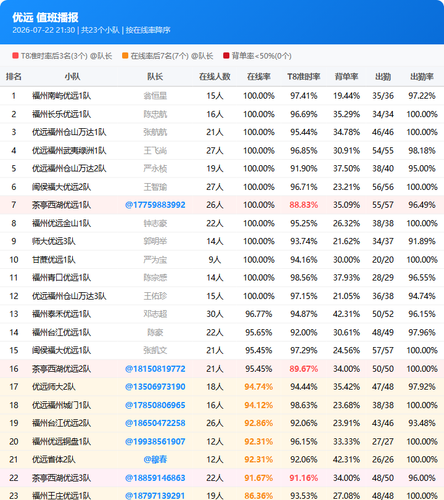Click the dark red 背单率<50% legend swatch

[x=226, y=56]
